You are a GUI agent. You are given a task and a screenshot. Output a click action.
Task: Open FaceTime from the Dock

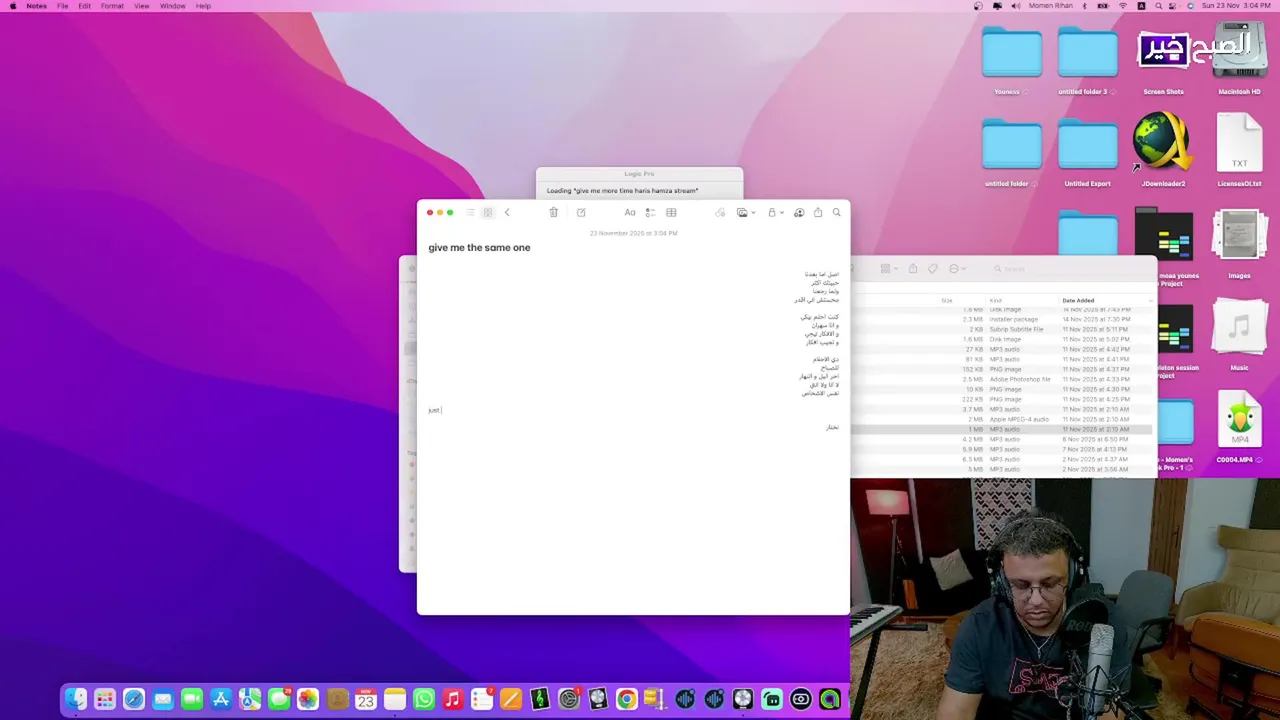192,699
